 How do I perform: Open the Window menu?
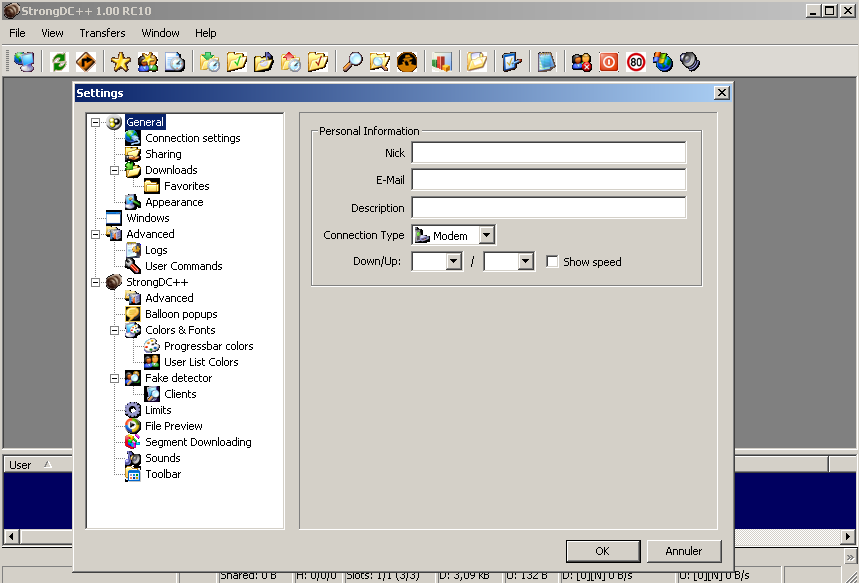click(161, 33)
